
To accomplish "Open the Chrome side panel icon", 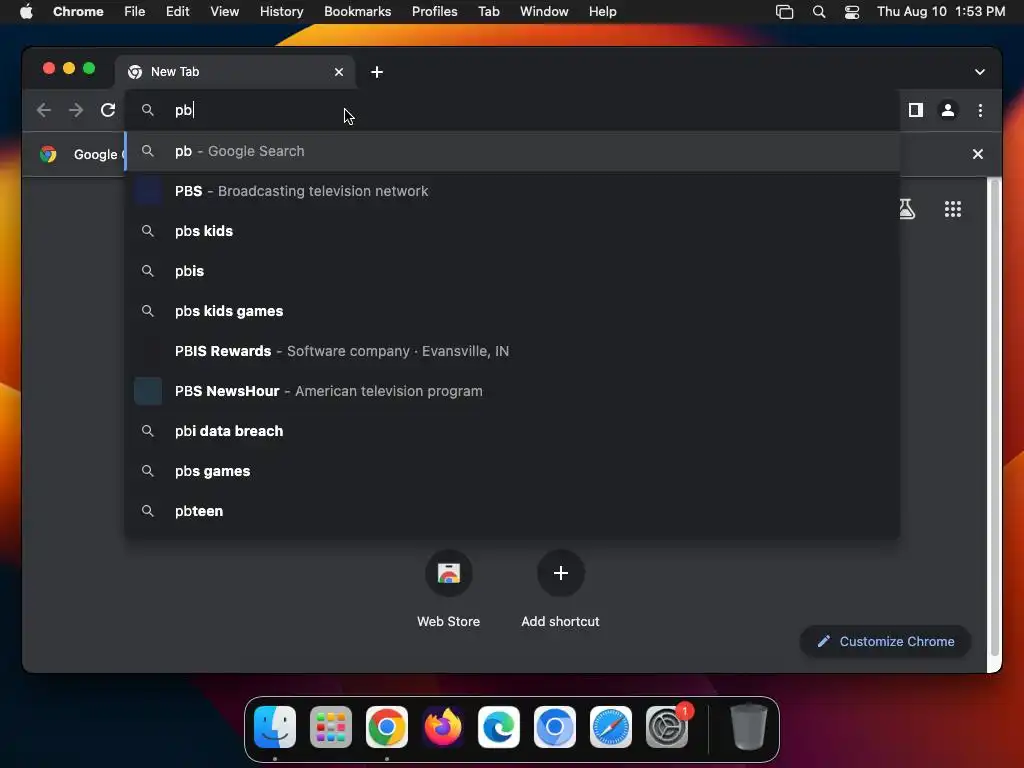I will (916, 110).
